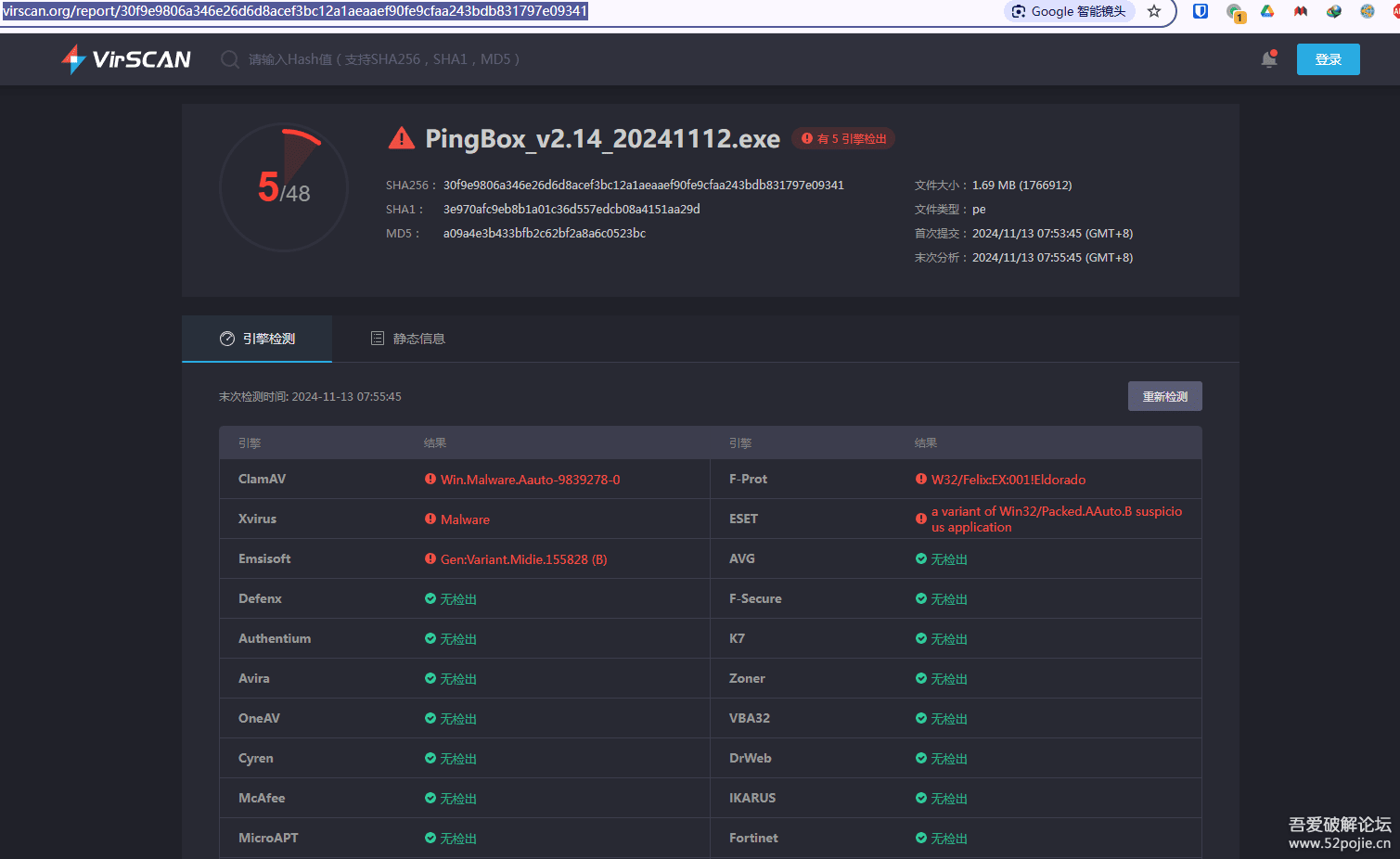The width and height of the screenshot is (1400, 859).
Task: Click the red alert icon in Xvirus result
Action: click(x=430, y=519)
